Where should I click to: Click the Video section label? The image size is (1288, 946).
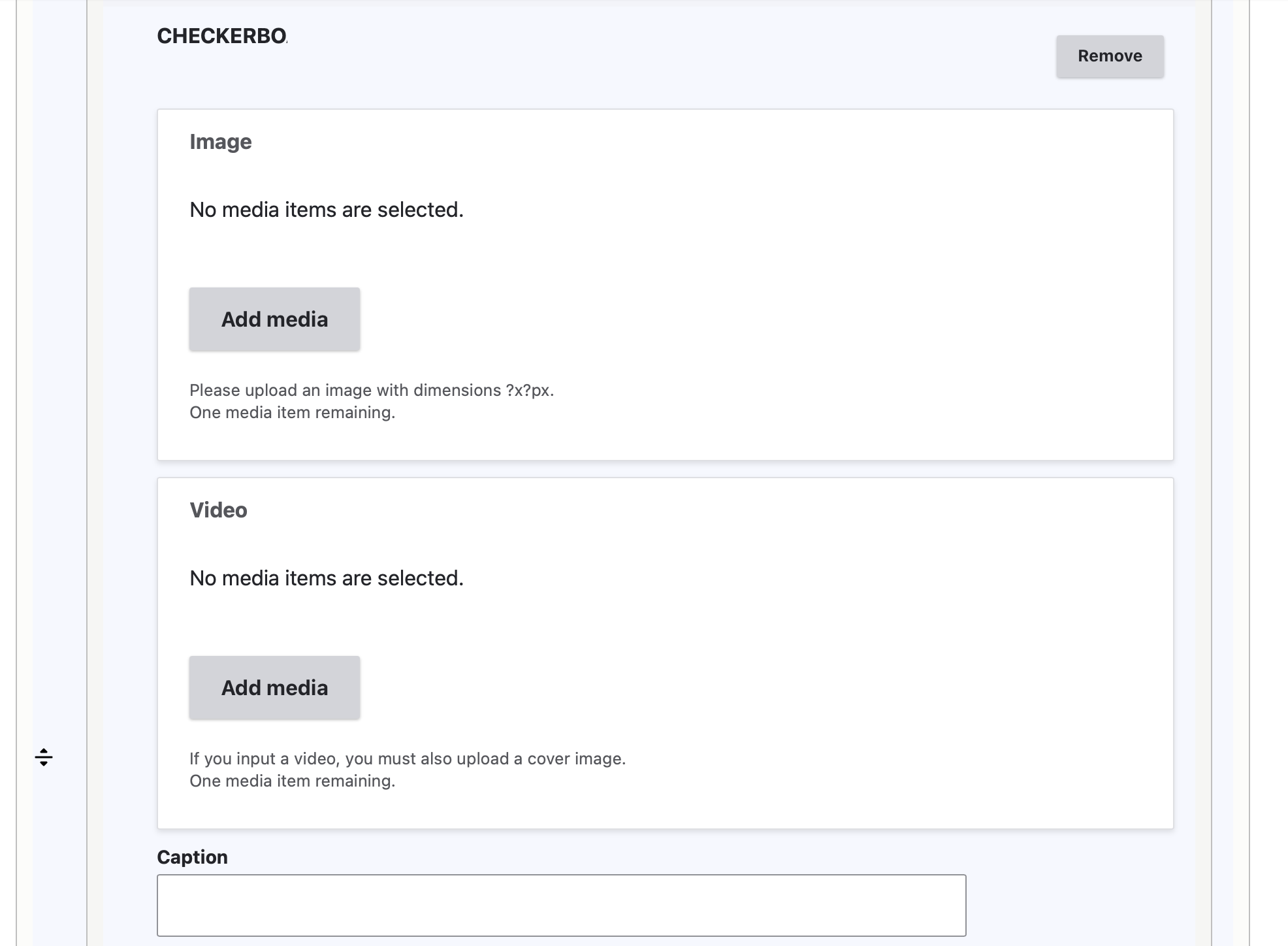[x=218, y=510]
